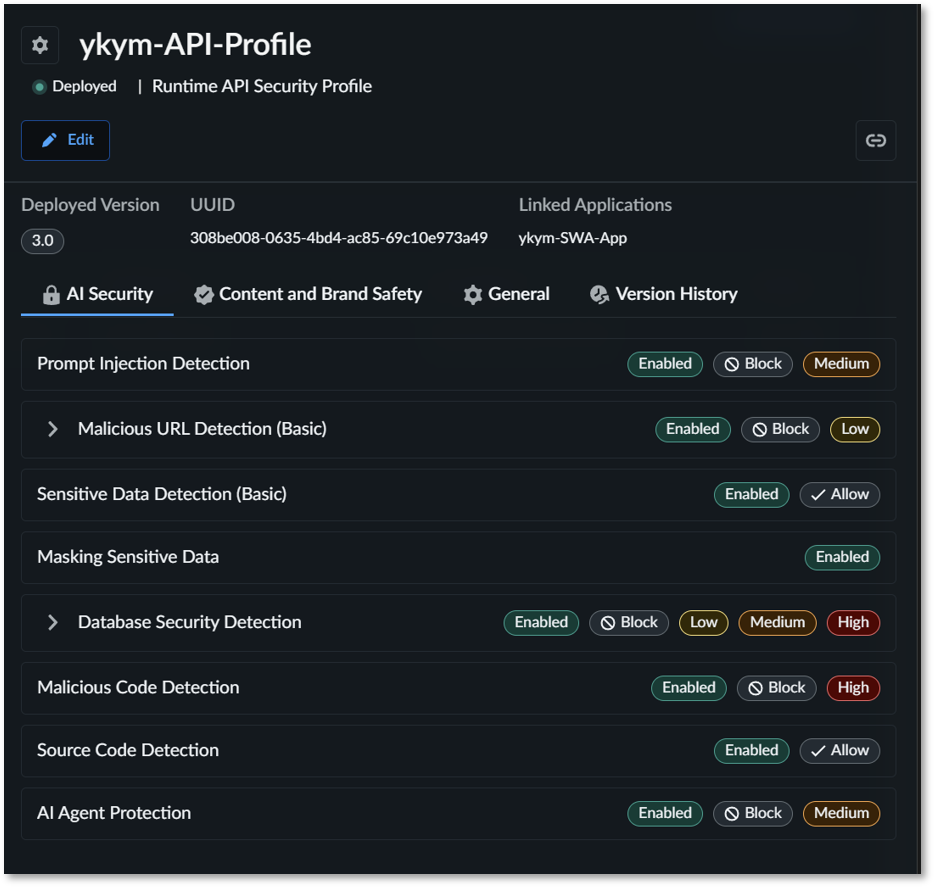Viewport: 934px width, 887px height.
Task: Click the Source Code Detection label
Action: pos(128,751)
